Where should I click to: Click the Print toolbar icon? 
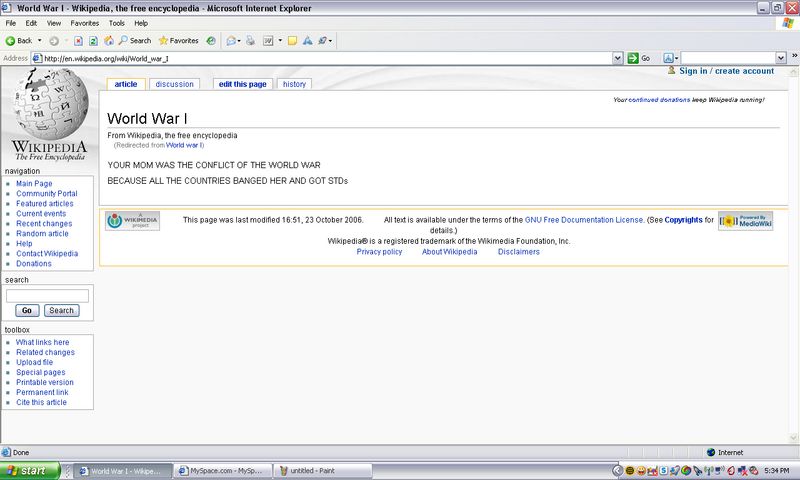[250, 41]
